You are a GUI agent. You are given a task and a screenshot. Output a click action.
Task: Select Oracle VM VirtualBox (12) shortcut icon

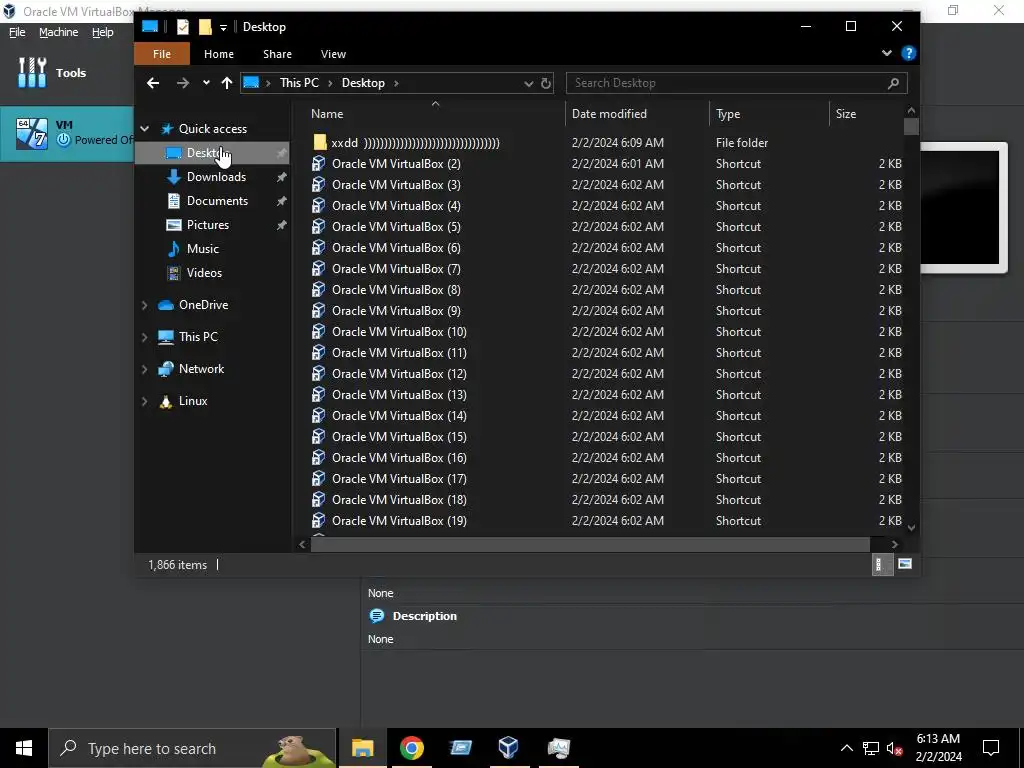pyautogui.click(x=319, y=374)
